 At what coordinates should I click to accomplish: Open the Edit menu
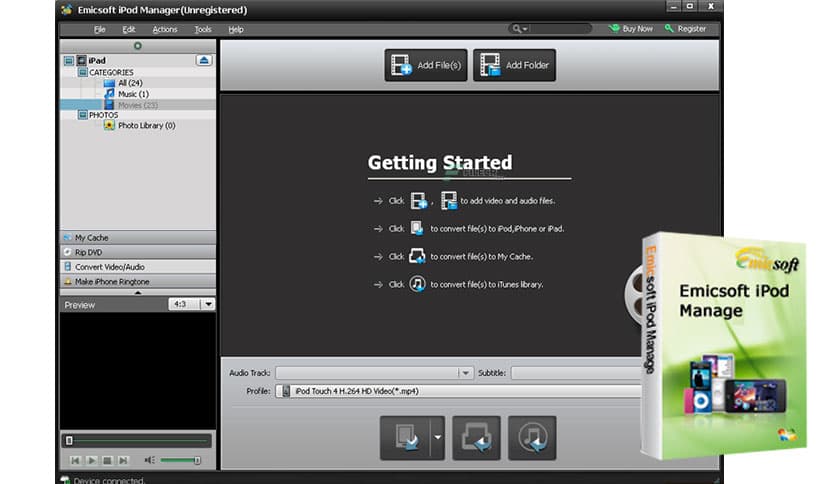point(128,29)
